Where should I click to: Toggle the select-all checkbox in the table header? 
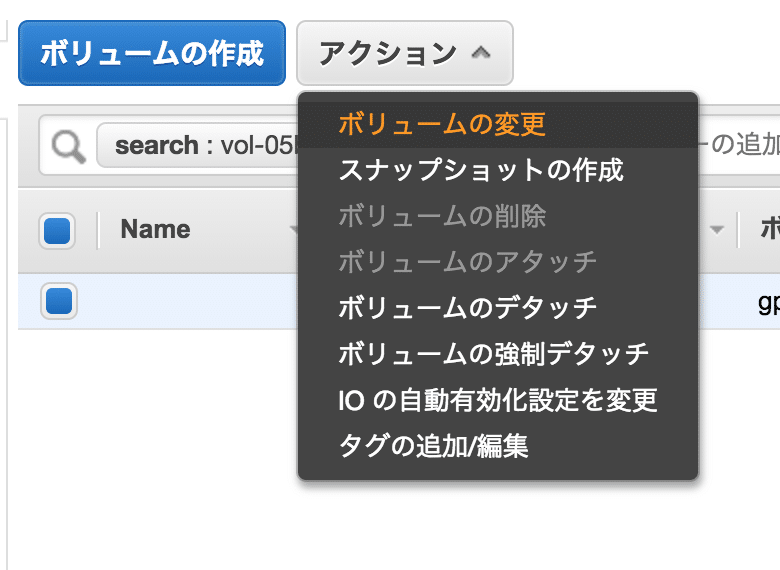point(57,231)
